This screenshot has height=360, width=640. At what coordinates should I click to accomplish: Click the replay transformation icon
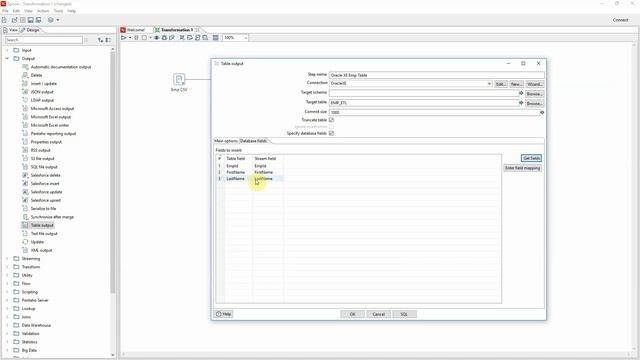tap(172, 38)
